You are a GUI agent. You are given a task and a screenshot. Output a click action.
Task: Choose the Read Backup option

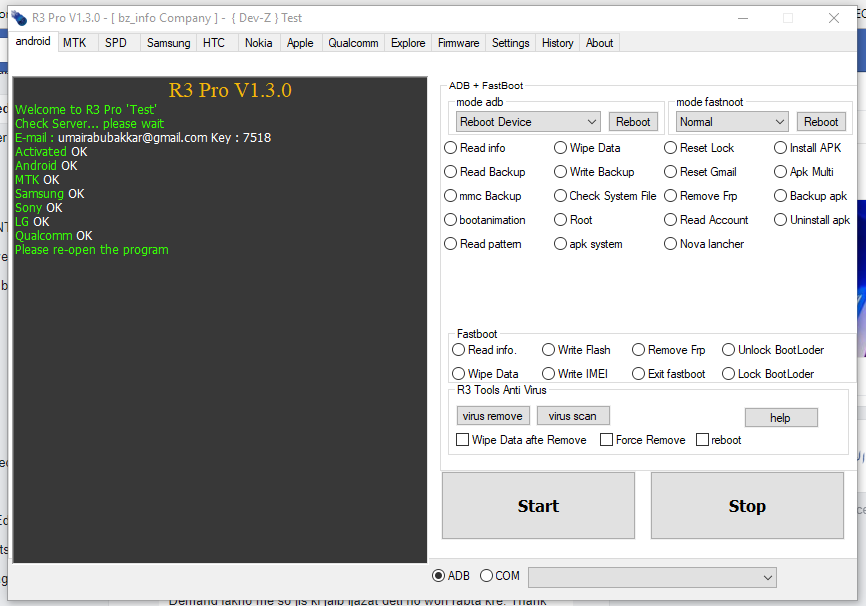click(x=485, y=172)
